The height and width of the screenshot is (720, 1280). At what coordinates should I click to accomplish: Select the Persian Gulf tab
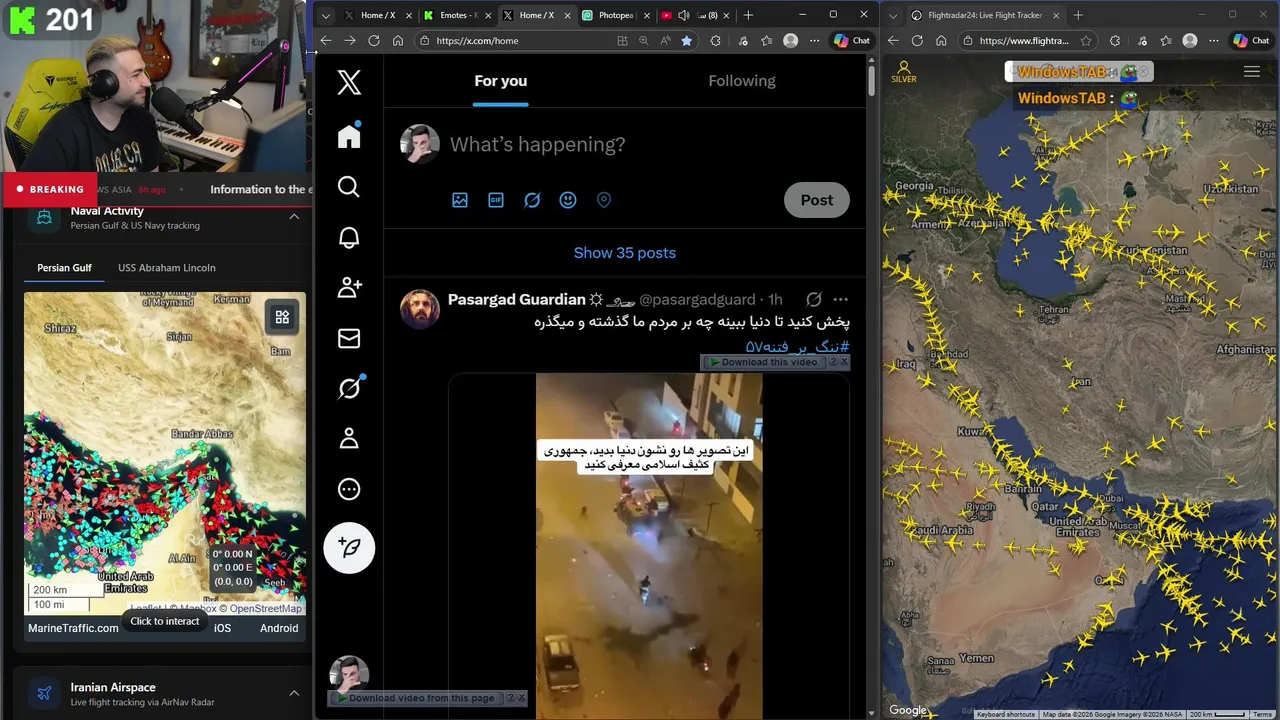pos(64,268)
